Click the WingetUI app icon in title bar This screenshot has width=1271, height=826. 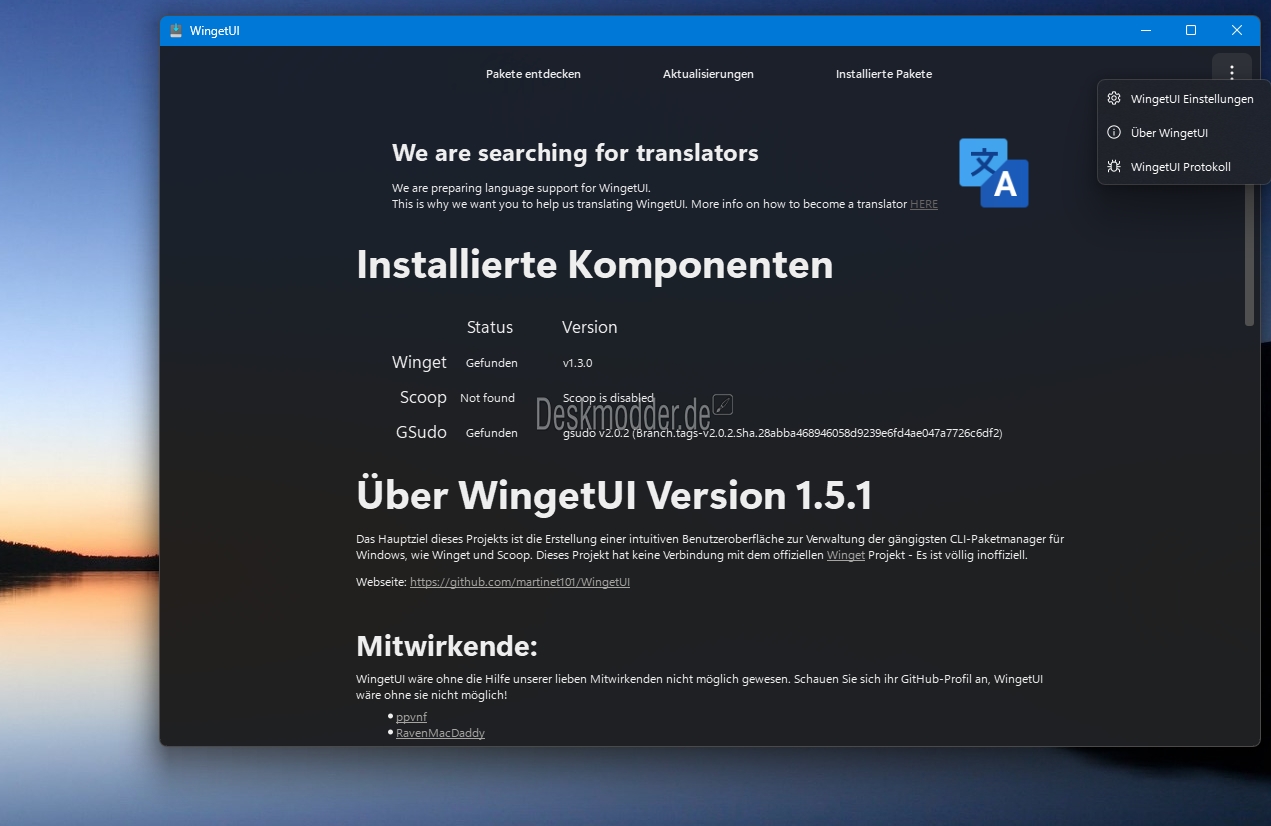coord(176,31)
